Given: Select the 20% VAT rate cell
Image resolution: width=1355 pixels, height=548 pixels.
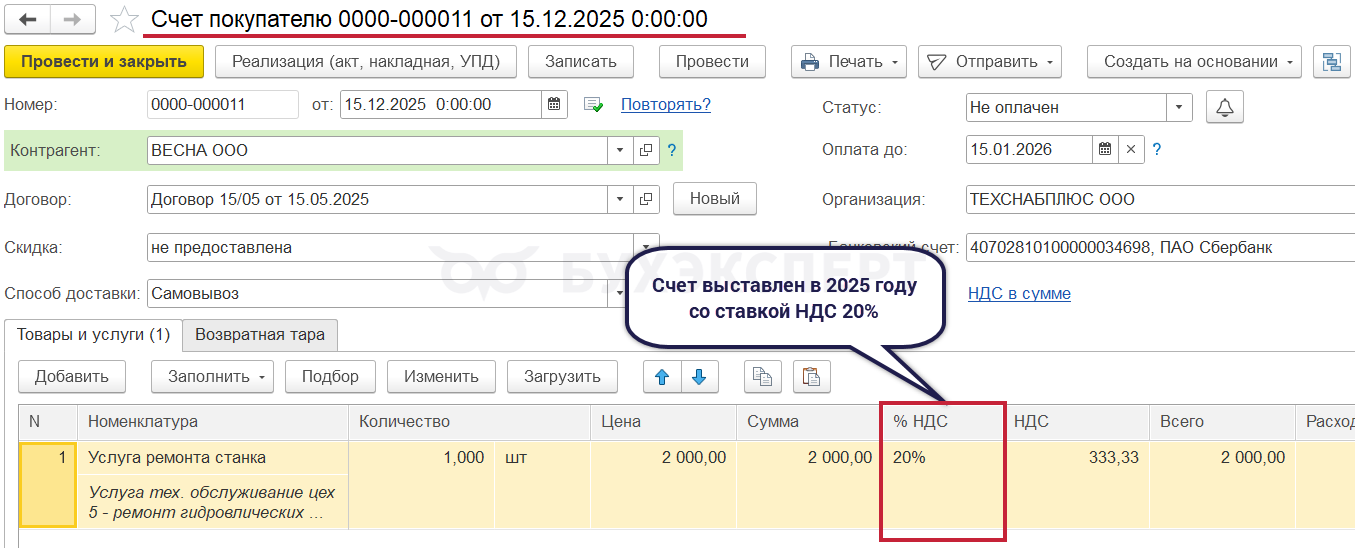Looking at the screenshot, I should point(942,458).
